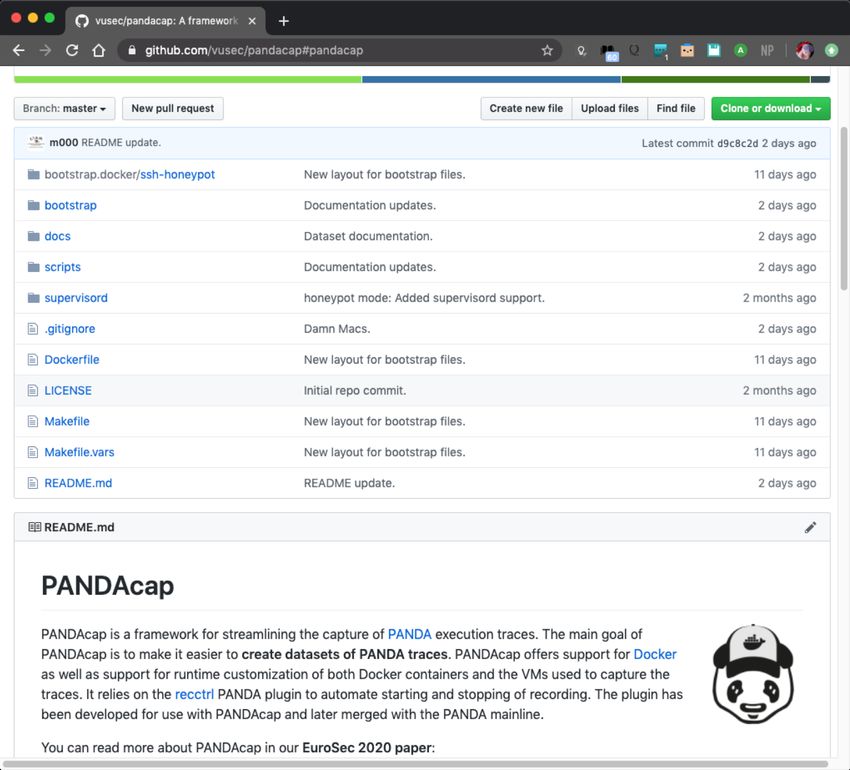The width and height of the screenshot is (850, 770).
Task: Edit README.md with the pencil icon
Action: click(x=810, y=528)
